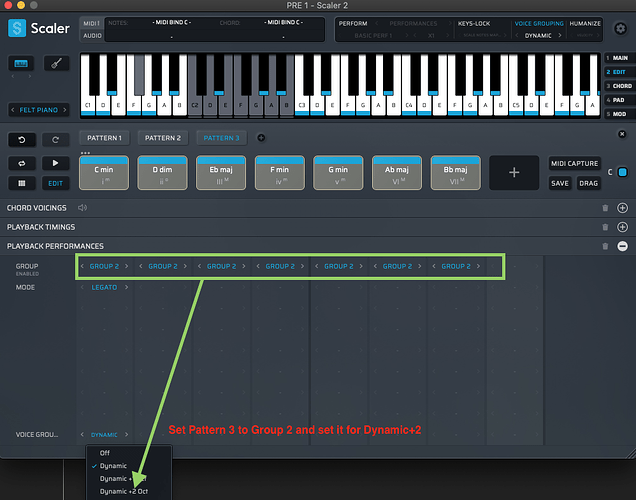This screenshot has height=500, width=636.
Task: Toggle VOICE GROUPING option
Action: click(539, 24)
